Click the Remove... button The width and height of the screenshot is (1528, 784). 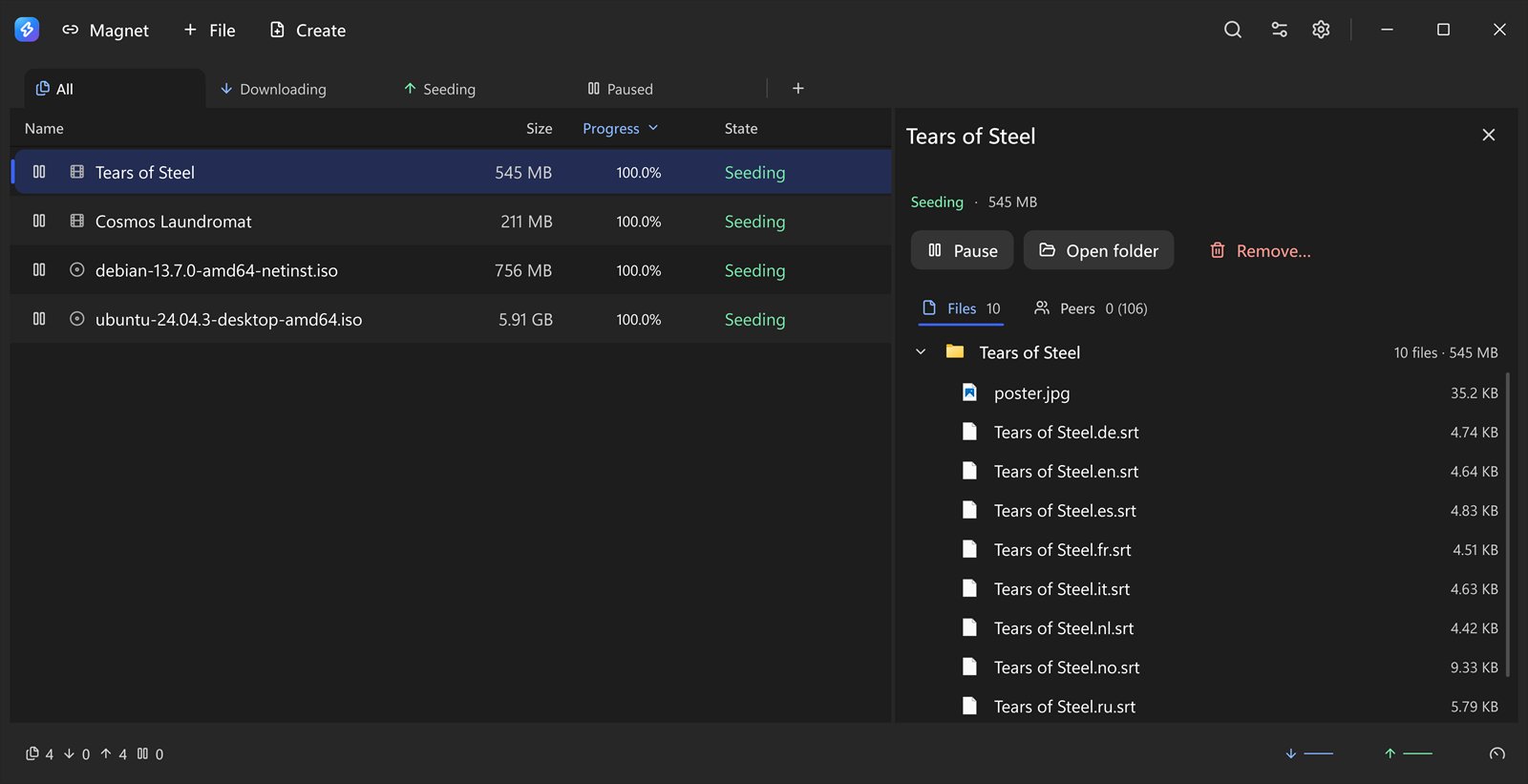pyautogui.click(x=1260, y=250)
